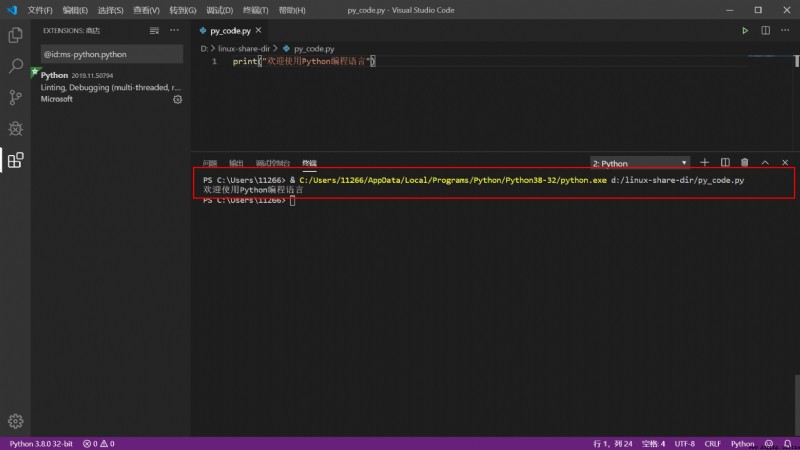This screenshot has height=450, width=800.
Task: Open the Explorer view in activity bar
Action: click(15, 35)
